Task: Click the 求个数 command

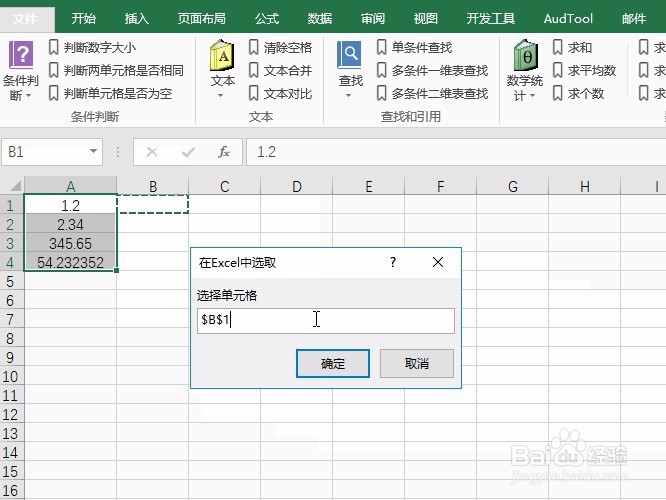Action: 578,93
